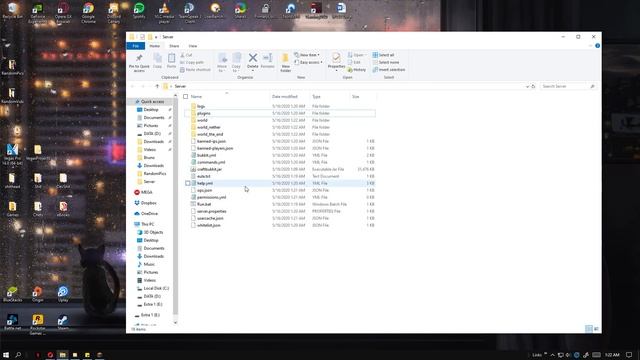Select the eula.txt file
Viewport: 640px width, 360px height.
(x=204, y=176)
